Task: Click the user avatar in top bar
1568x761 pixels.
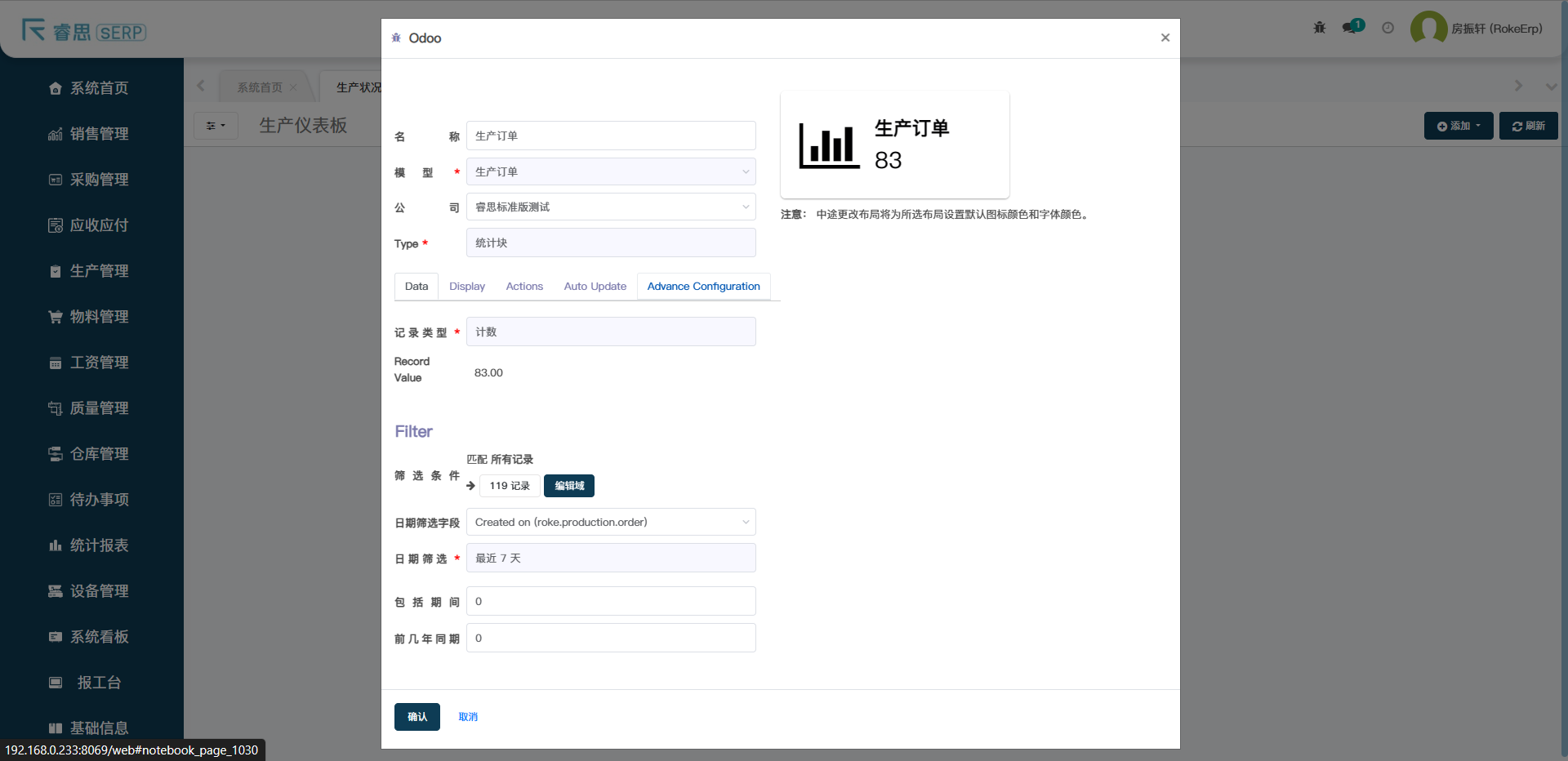Action: pos(1428,29)
